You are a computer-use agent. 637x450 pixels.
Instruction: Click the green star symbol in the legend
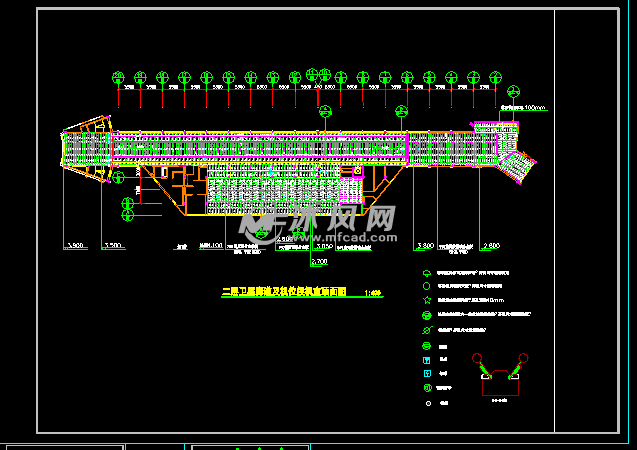[x=428, y=300]
